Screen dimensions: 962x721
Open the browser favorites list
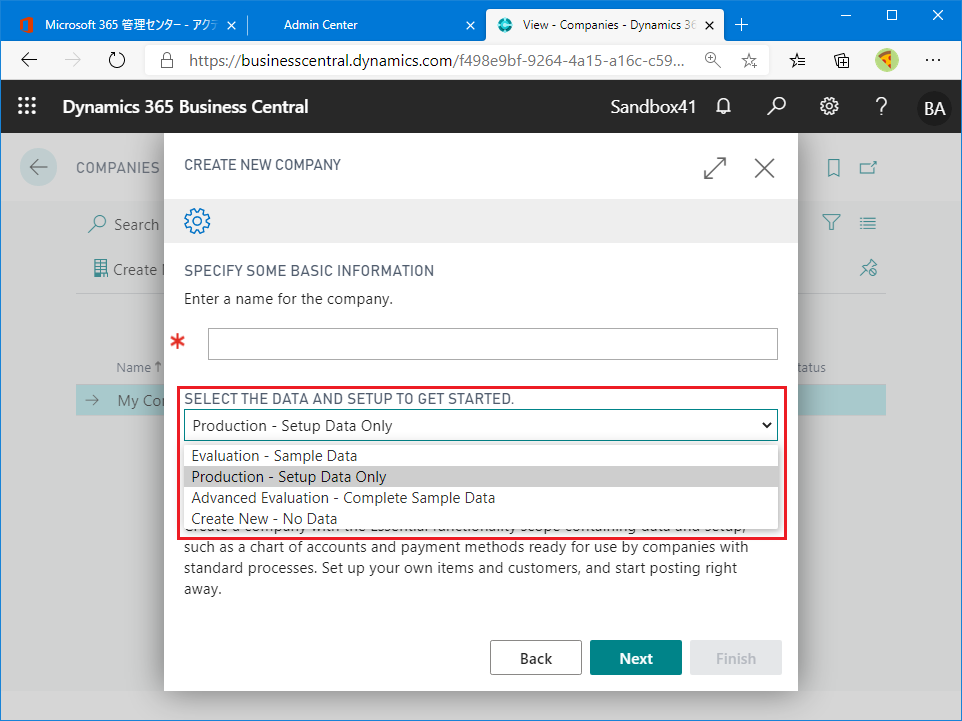pos(798,60)
